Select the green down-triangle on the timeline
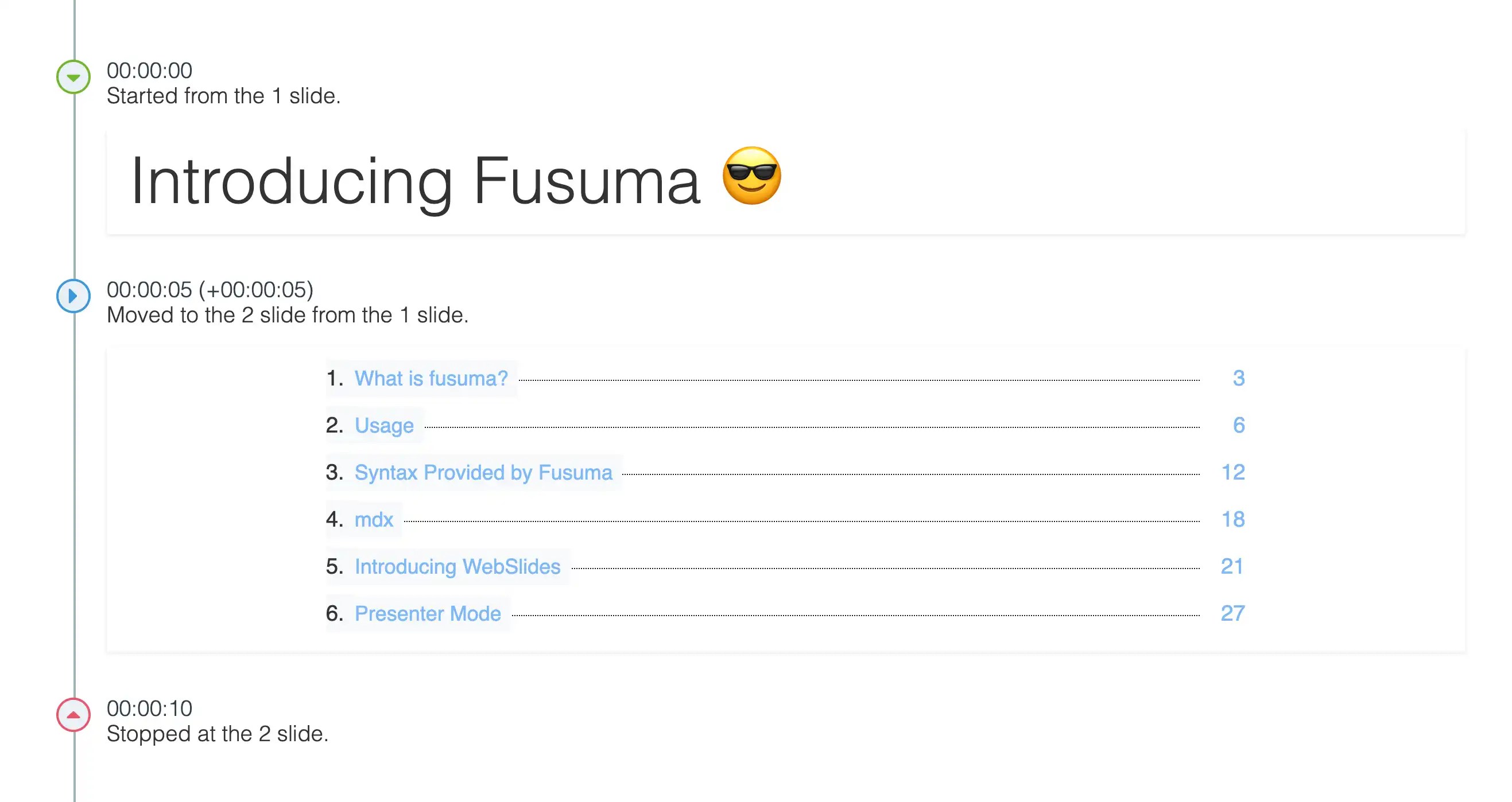 [73, 76]
